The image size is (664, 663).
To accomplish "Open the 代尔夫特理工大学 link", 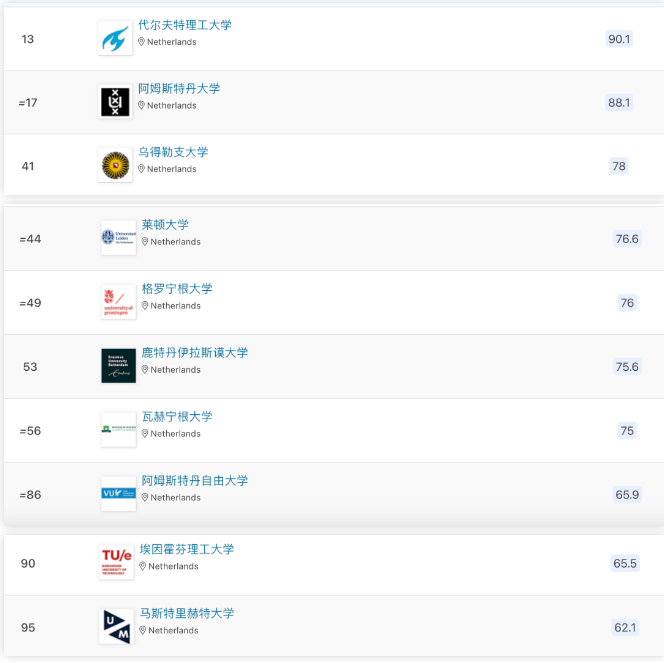I will point(184,25).
